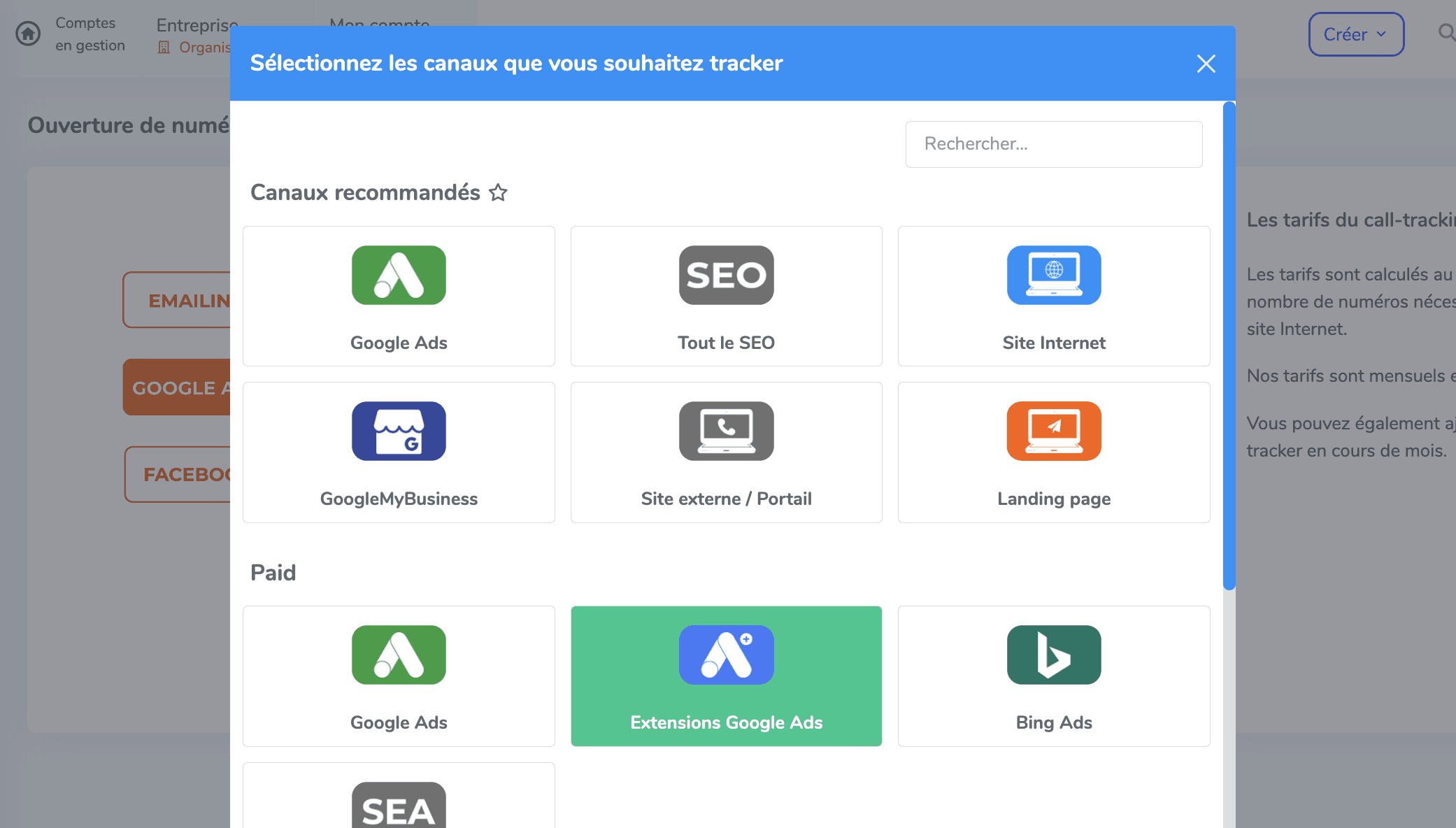This screenshot has width=1456, height=828.
Task: Click the "Ouverture de numé" page heading
Action: point(129,125)
